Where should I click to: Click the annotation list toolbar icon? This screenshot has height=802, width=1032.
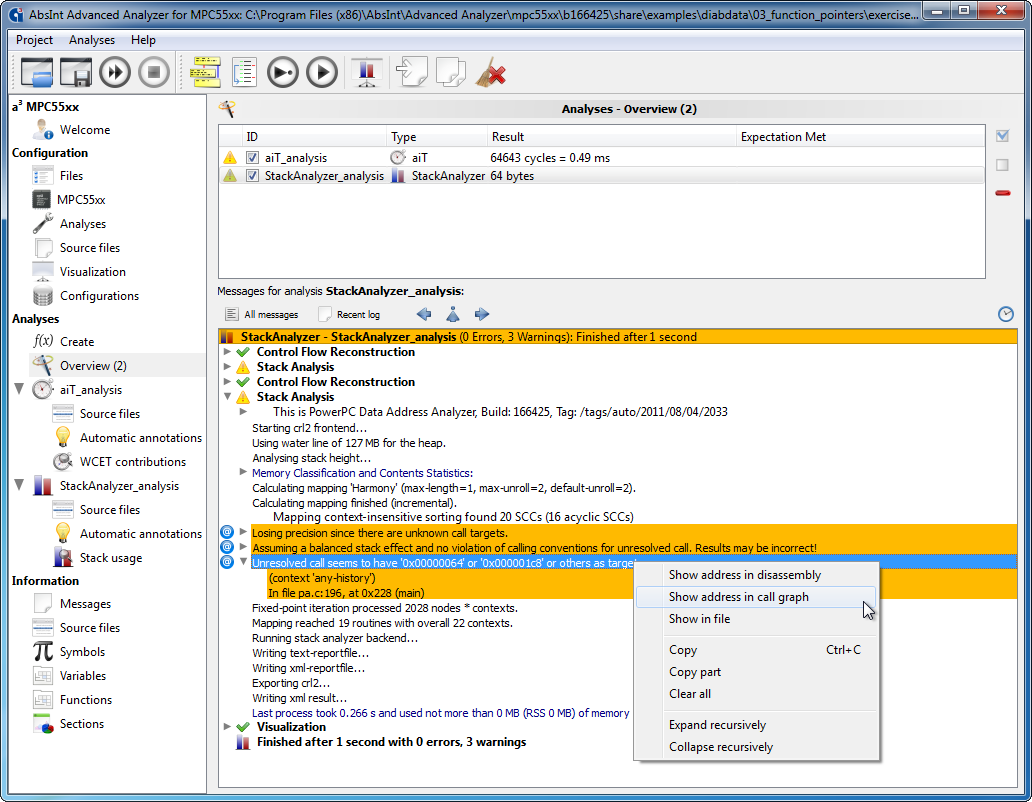point(244,72)
